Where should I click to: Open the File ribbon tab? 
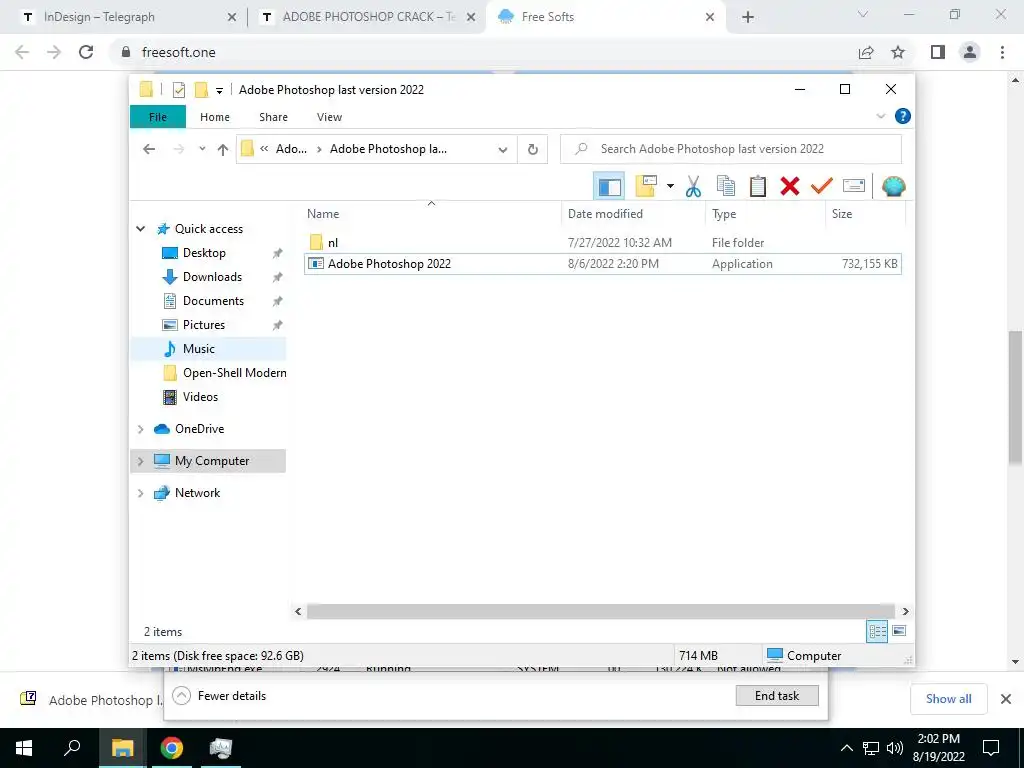tap(158, 117)
